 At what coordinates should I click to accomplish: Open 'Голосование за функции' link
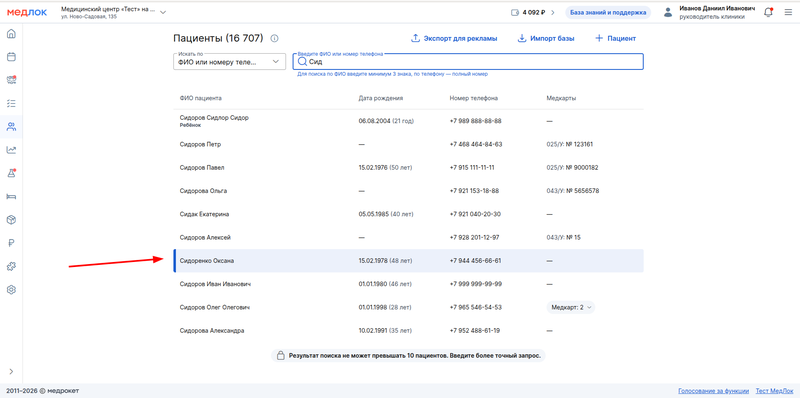713,391
